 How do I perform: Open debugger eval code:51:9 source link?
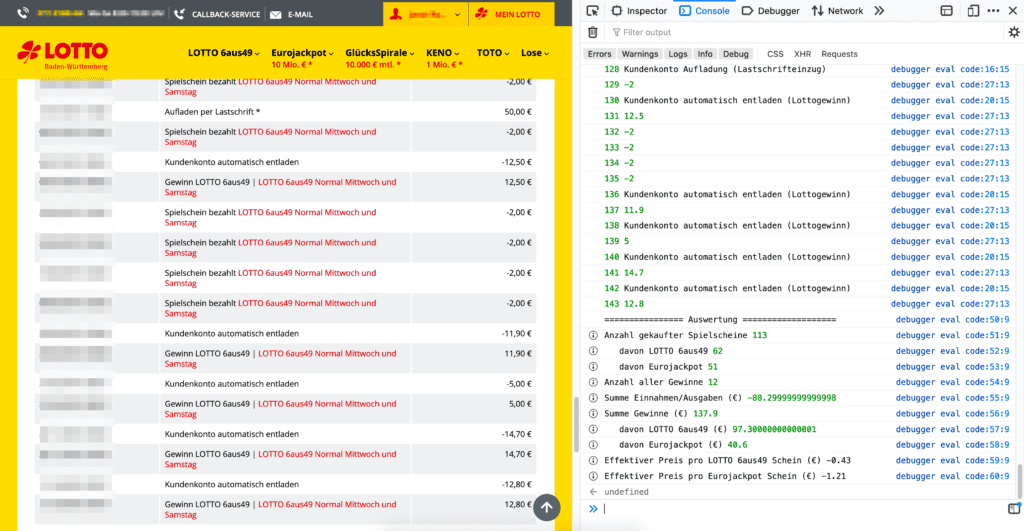(953, 335)
